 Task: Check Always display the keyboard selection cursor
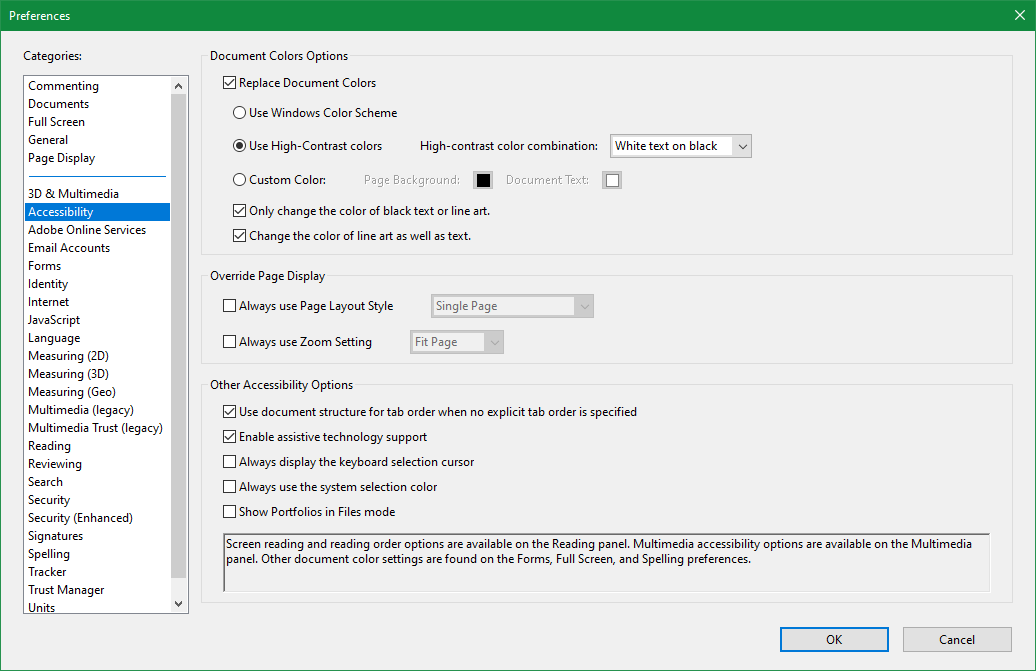coord(229,462)
